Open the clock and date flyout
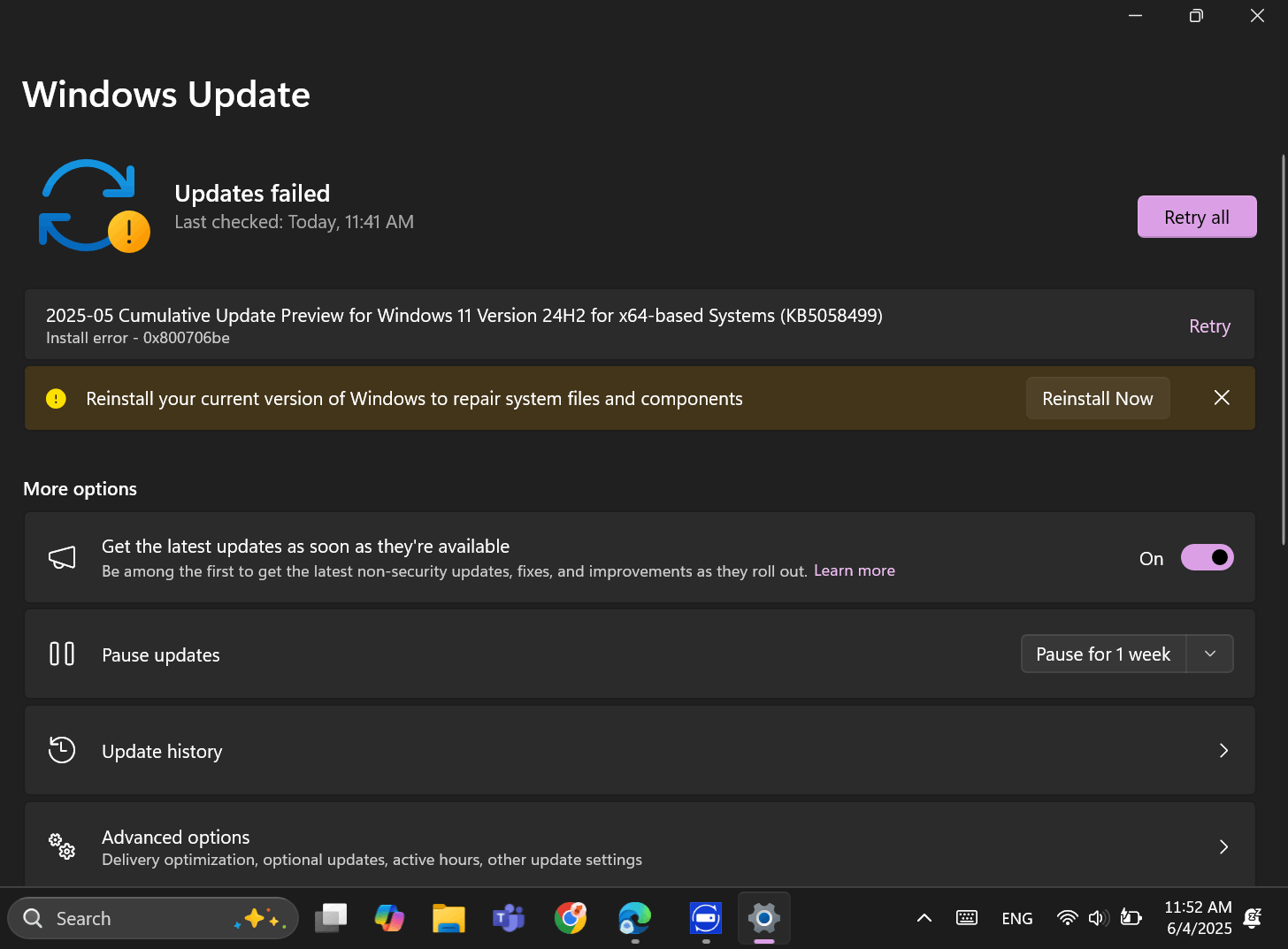1288x949 pixels. [1199, 918]
